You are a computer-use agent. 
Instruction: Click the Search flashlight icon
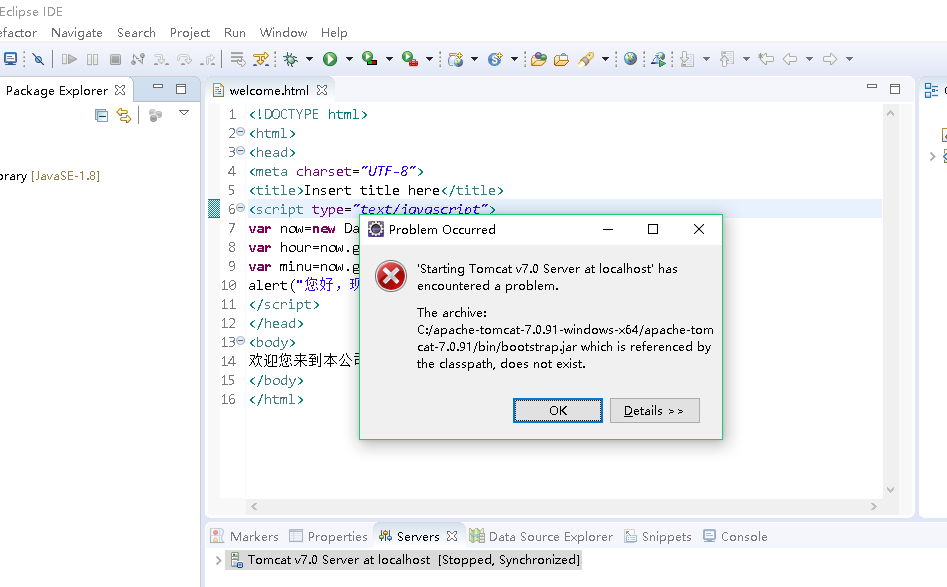586,59
